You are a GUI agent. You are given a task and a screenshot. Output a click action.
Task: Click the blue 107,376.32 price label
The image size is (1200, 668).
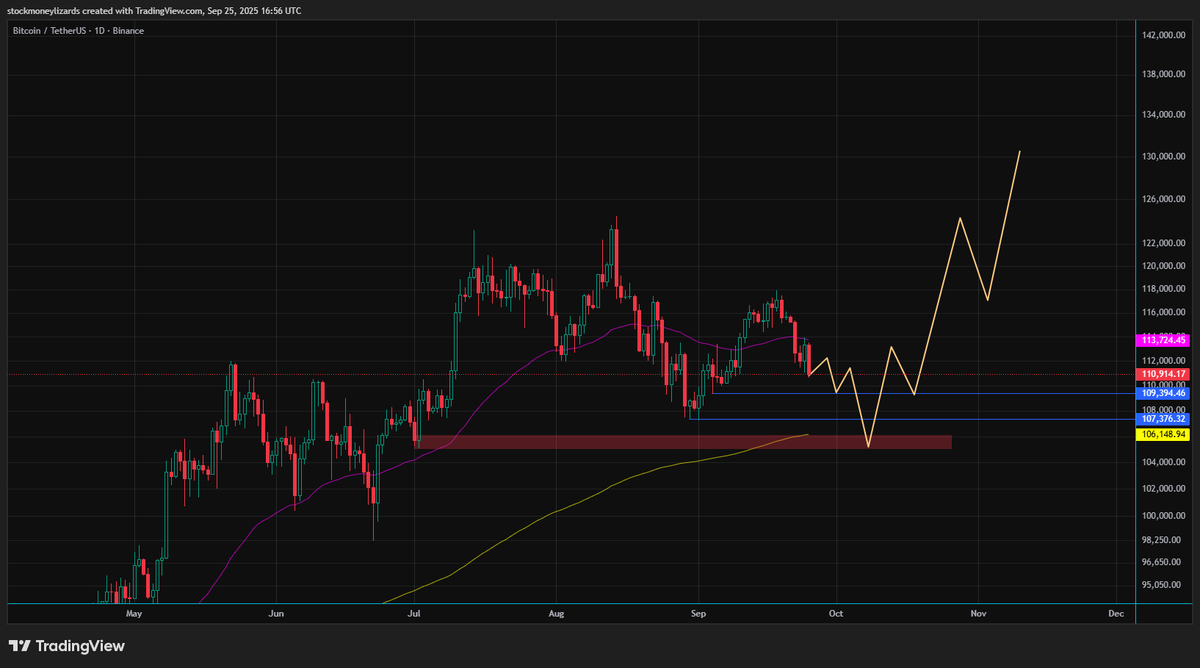[x=1163, y=419]
